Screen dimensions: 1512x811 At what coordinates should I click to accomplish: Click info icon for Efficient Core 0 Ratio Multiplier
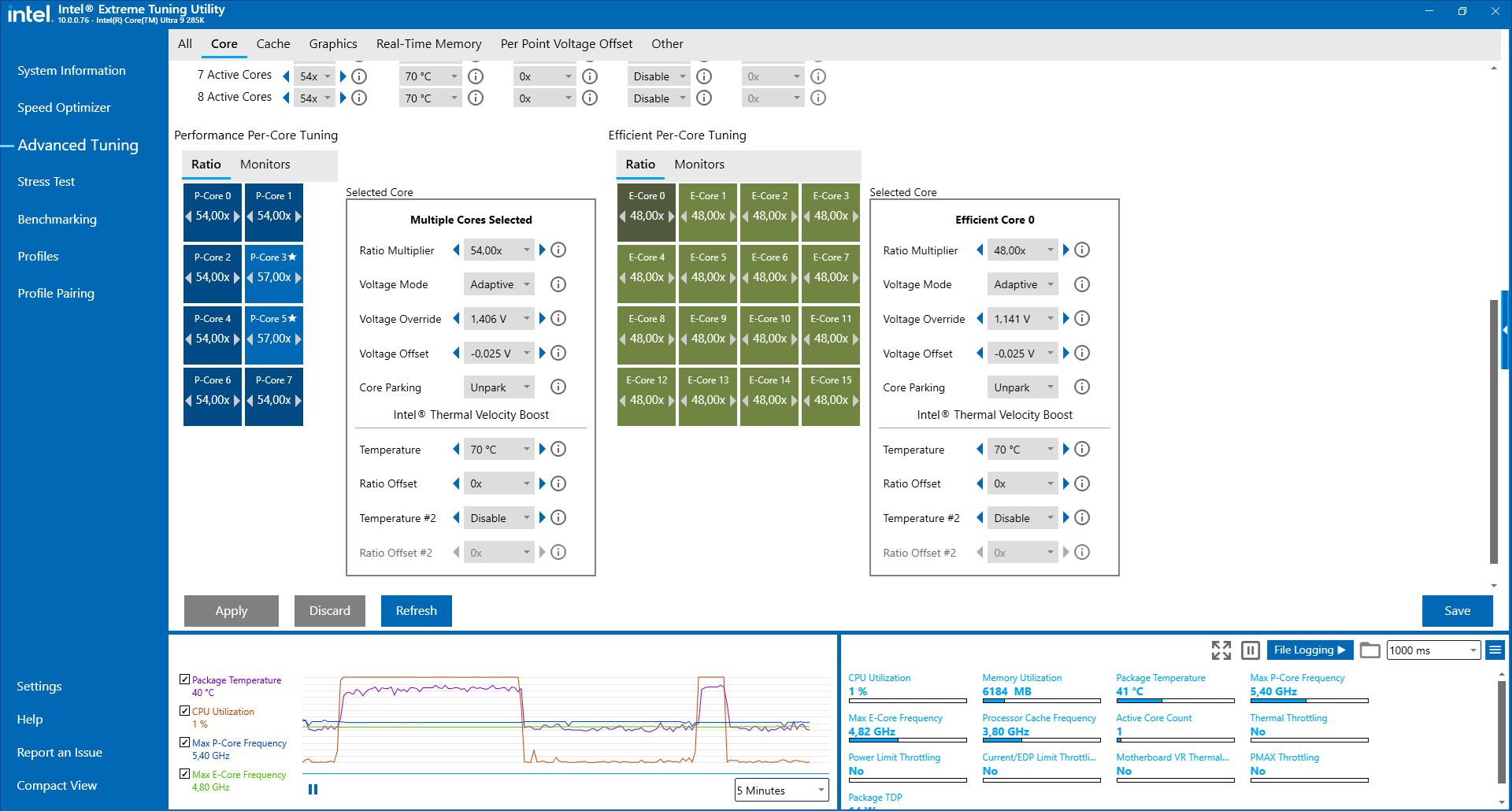point(1082,250)
